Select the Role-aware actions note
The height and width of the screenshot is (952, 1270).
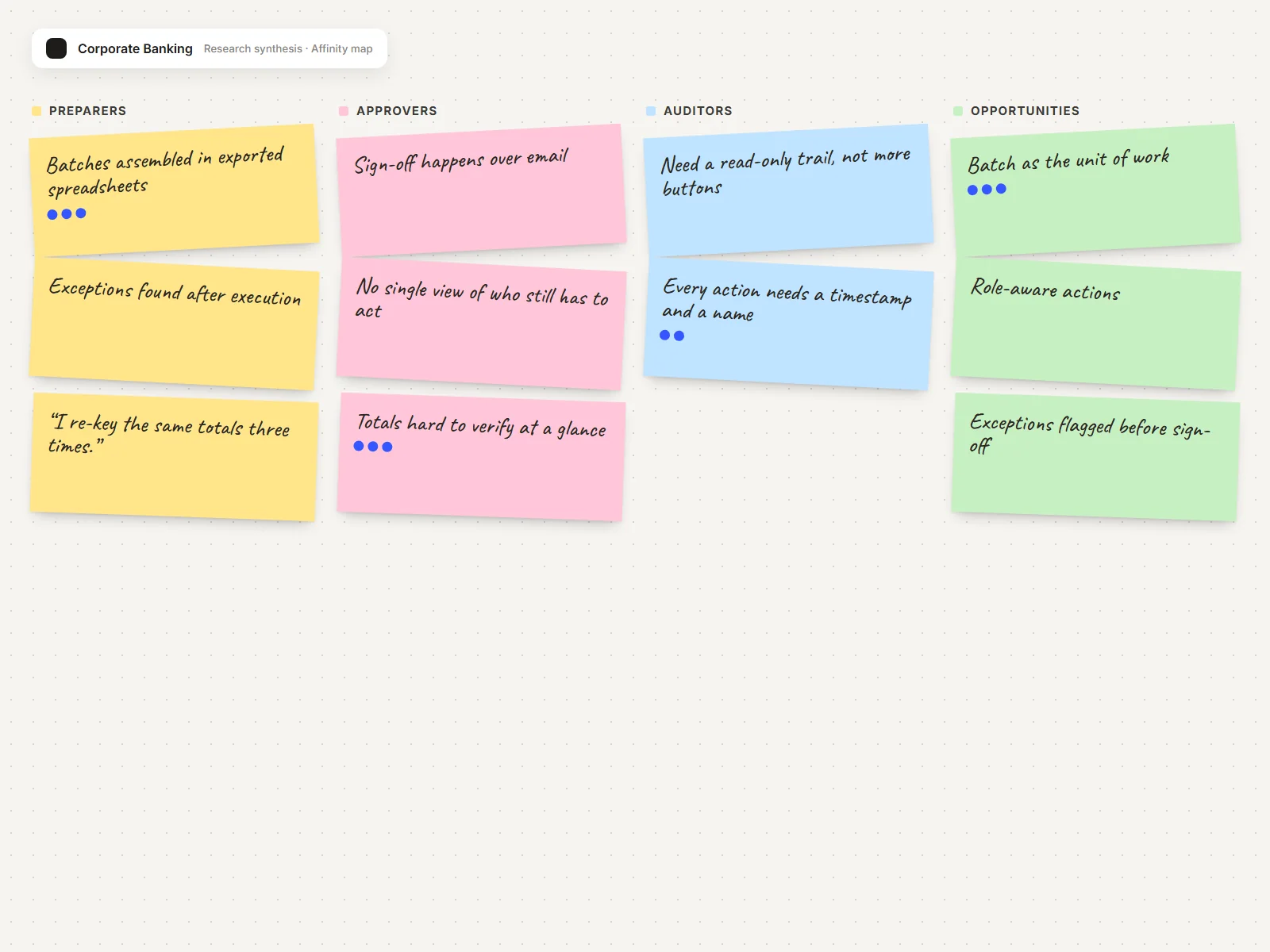(1096, 324)
